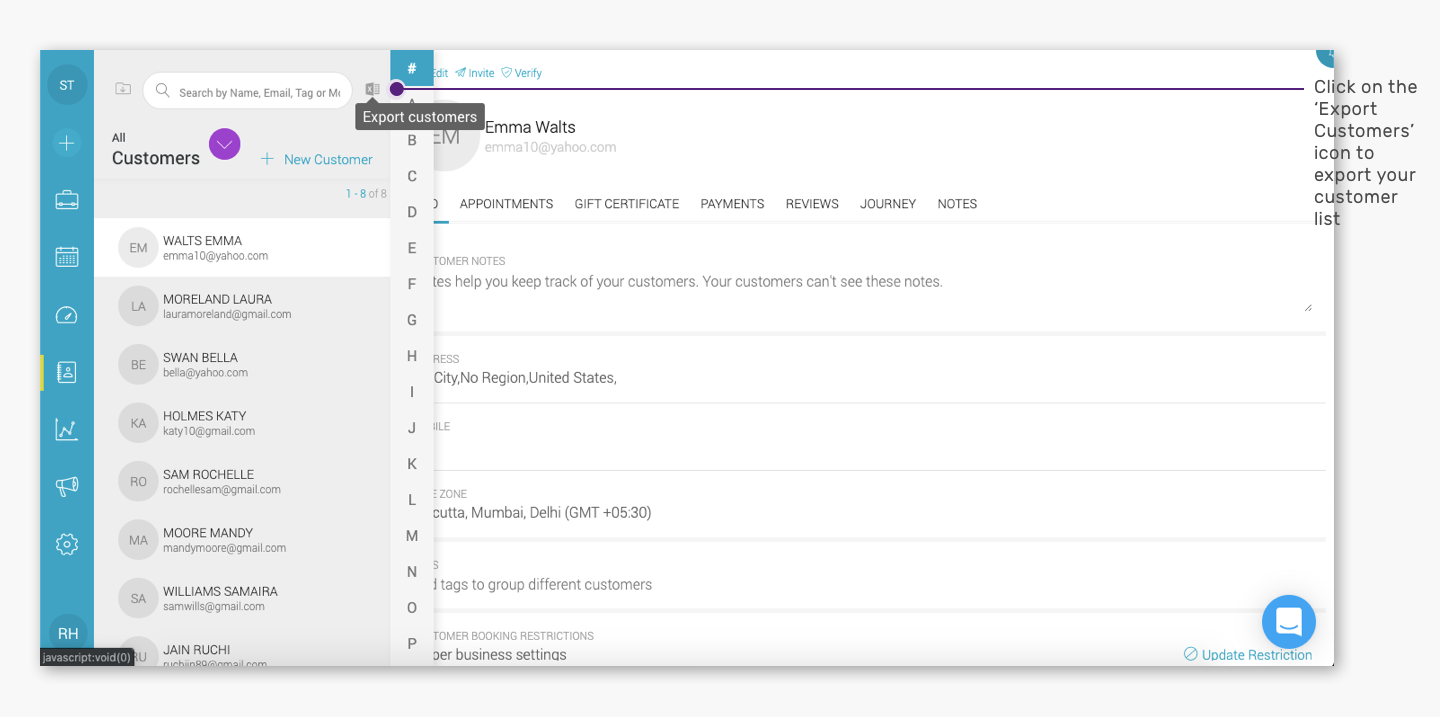The image size is (1440, 718).
Task: Switch to the Appointments tab
Action: tap(506, 204)
